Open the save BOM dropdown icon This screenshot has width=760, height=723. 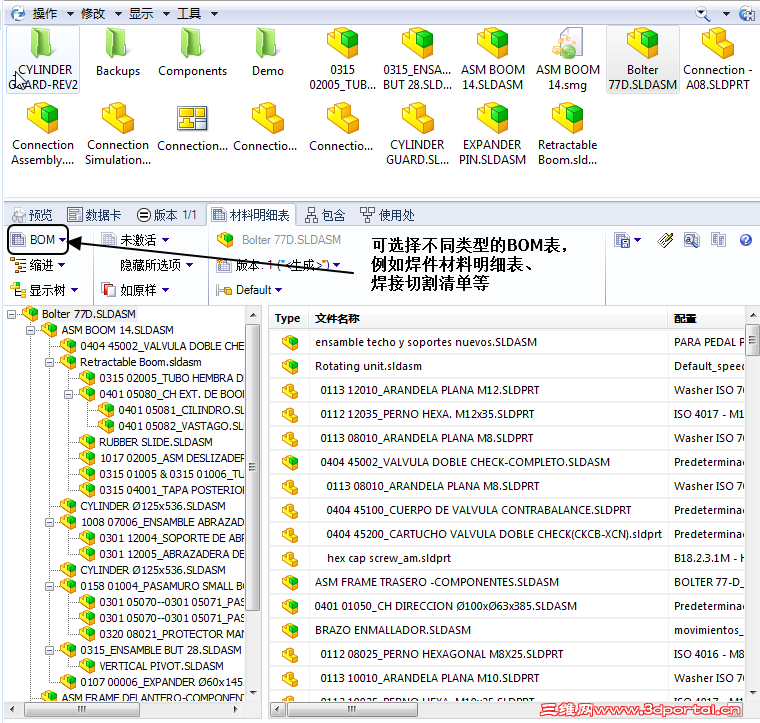coord(627,240)
